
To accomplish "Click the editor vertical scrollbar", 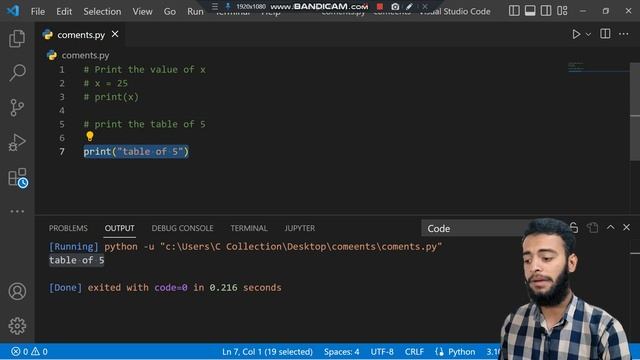I will [x=635, y=112].
